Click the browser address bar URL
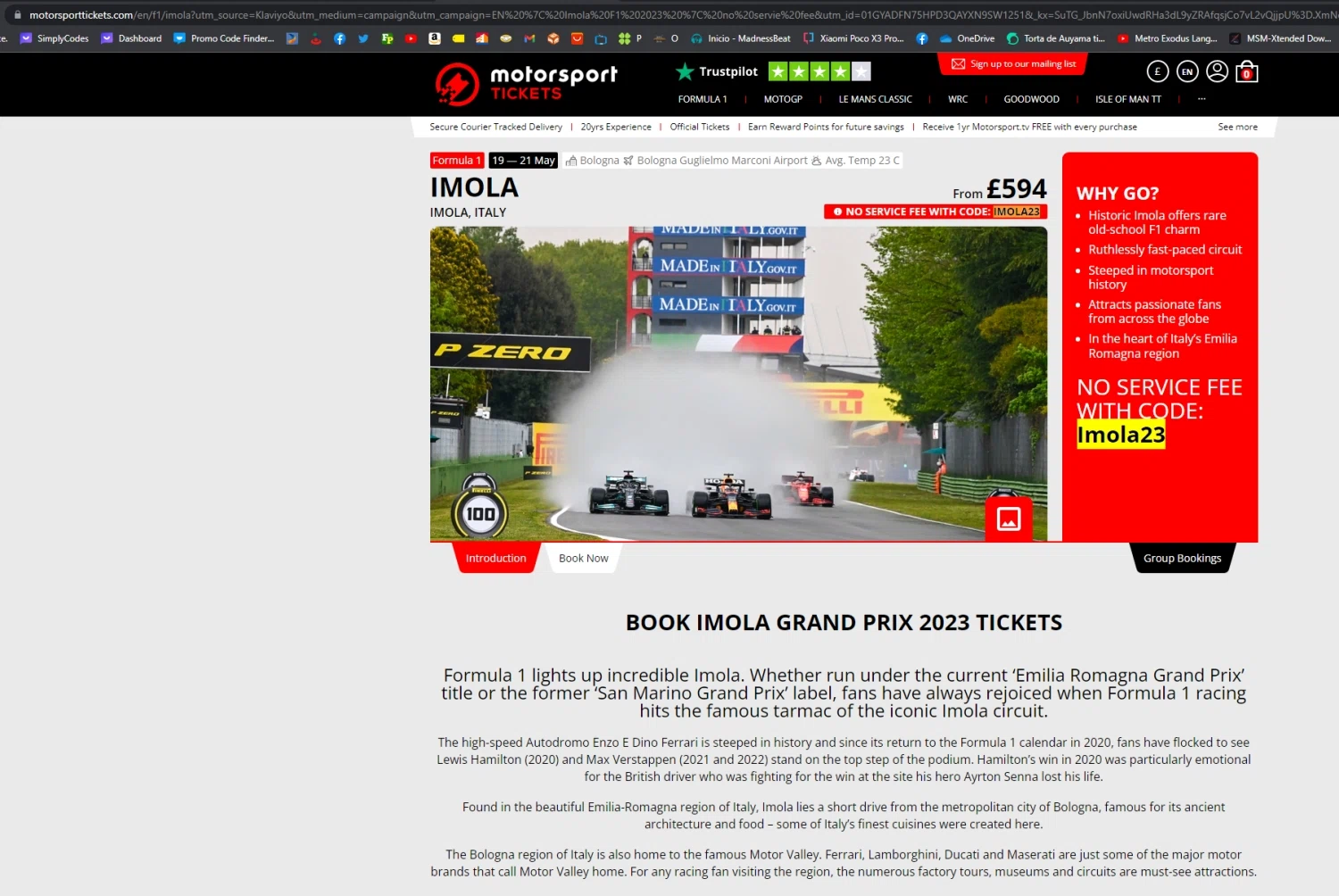Screen dimensions: 1339x896 (x=683, y=14)
